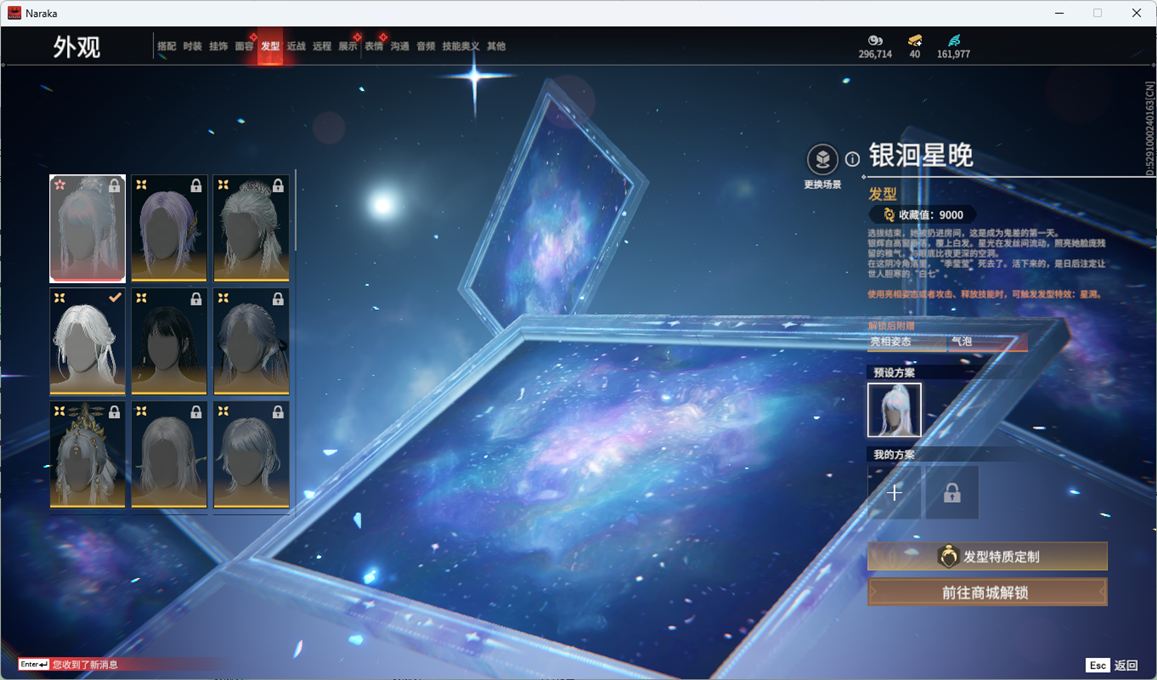Switch to the 时装 tab

pos(192,46)
